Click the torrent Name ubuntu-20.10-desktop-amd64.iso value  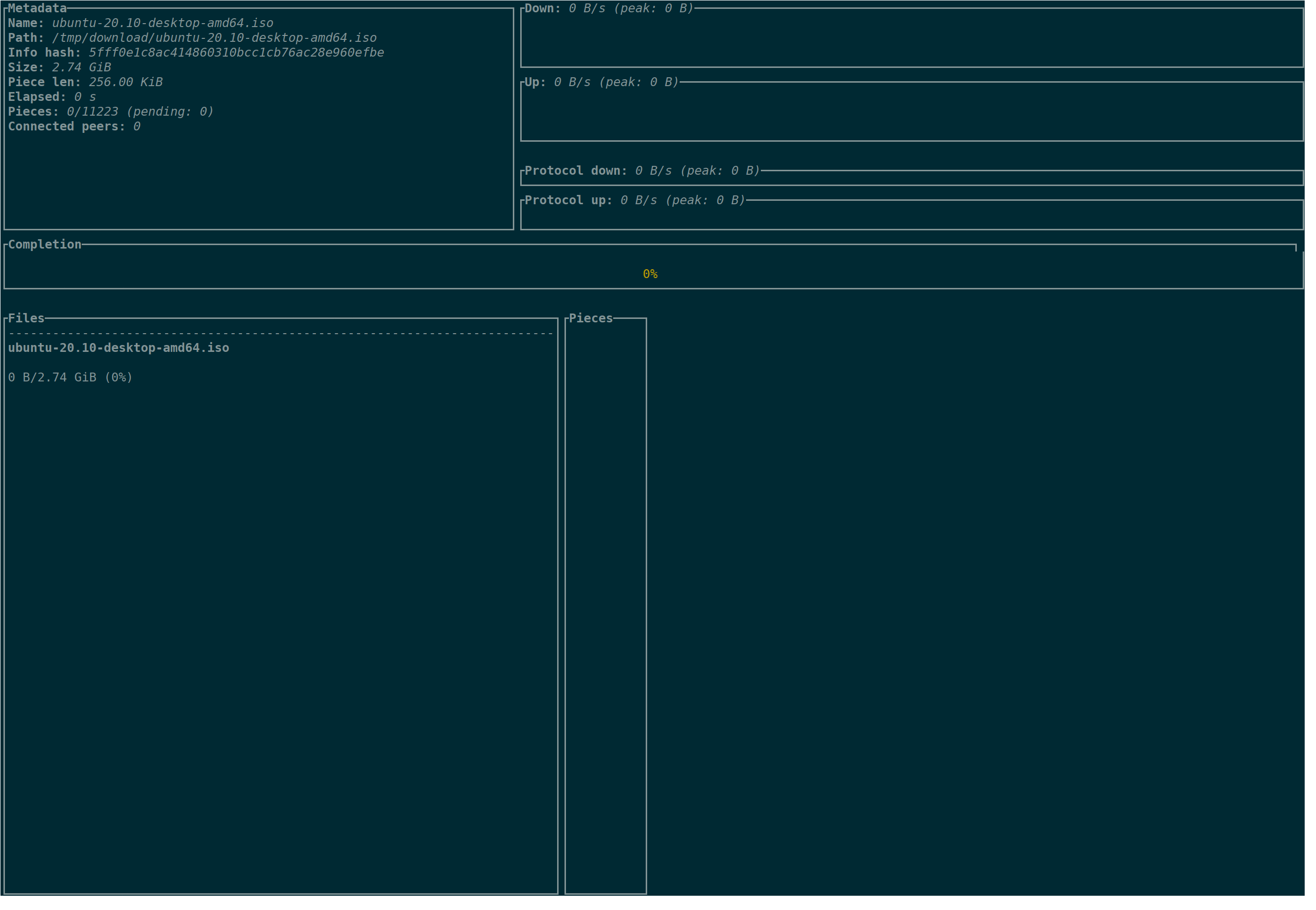[162, 23]
